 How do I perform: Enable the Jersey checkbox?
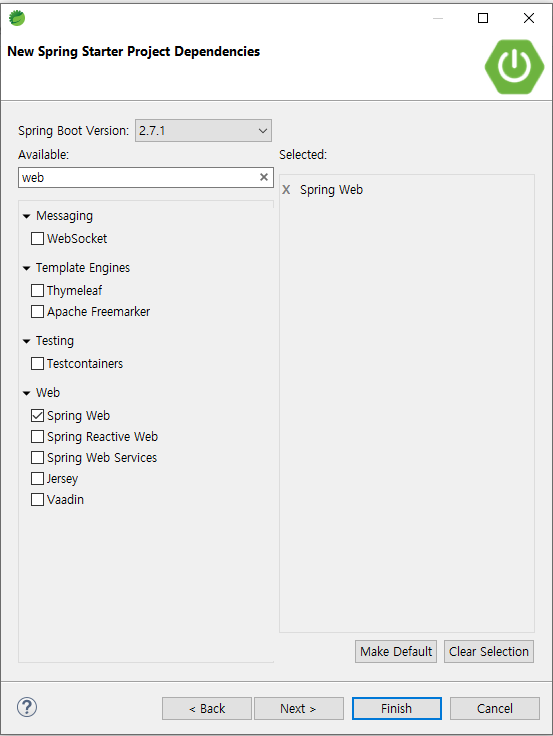click(37, 478)
